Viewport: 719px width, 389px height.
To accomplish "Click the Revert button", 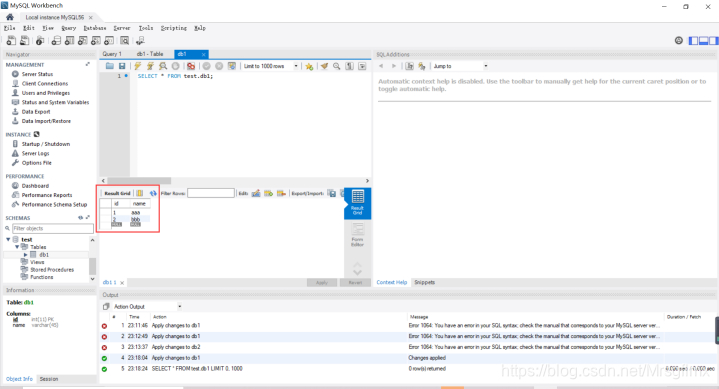I will click(355, 283).
